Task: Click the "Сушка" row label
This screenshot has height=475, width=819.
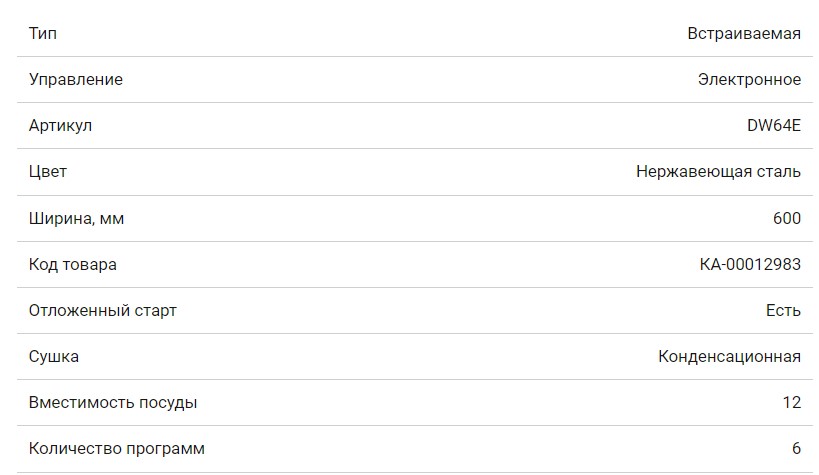Action: 54,357
